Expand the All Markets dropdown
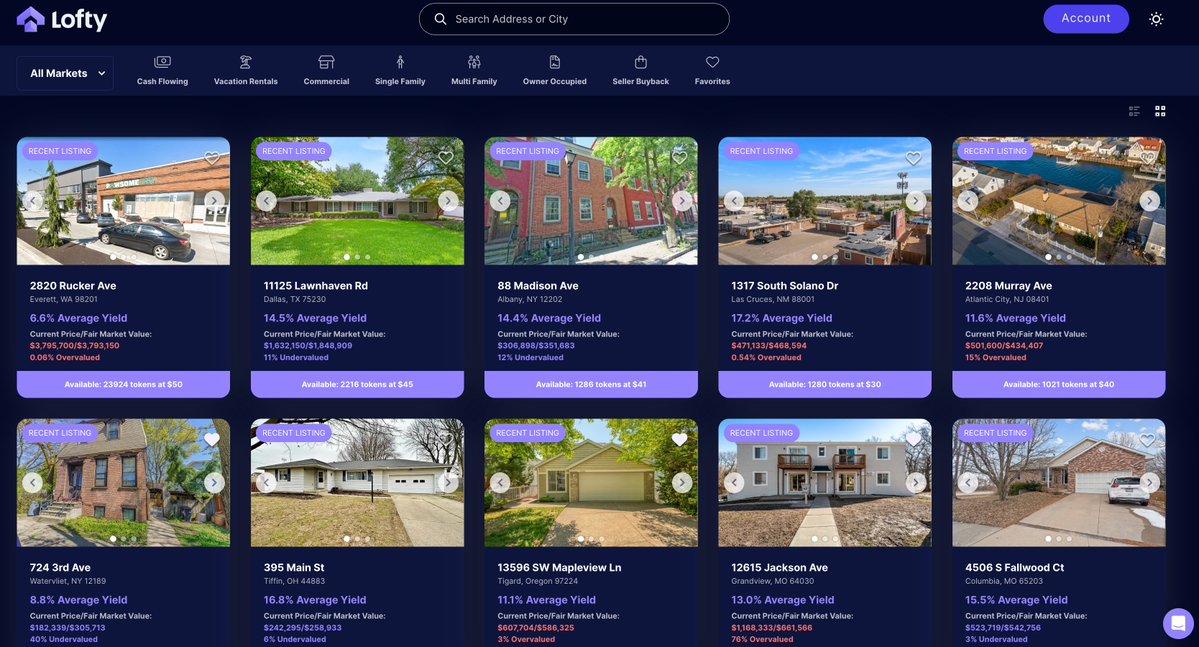 click(x=65, y=73)
